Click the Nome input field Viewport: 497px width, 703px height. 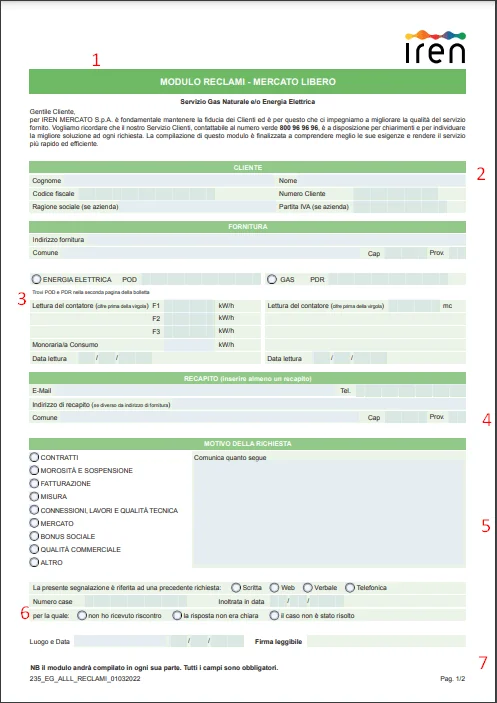click(382, 181)
